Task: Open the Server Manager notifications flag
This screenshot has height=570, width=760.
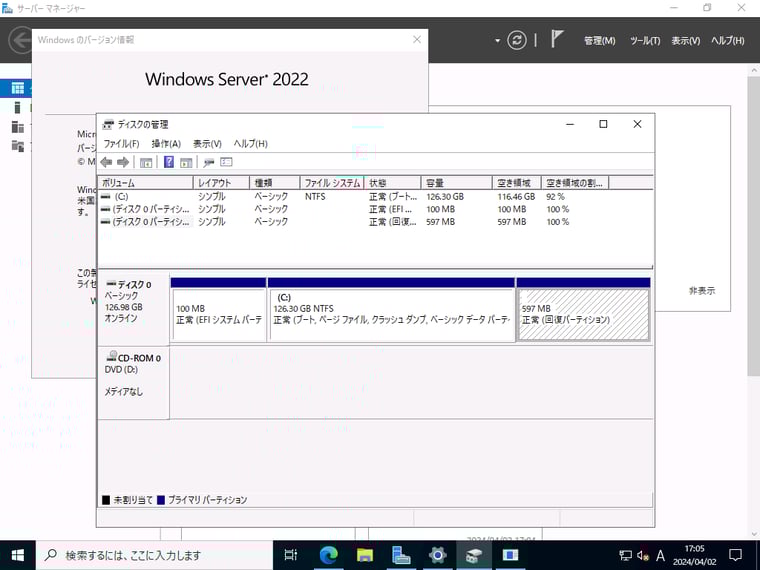Action: 557,39
